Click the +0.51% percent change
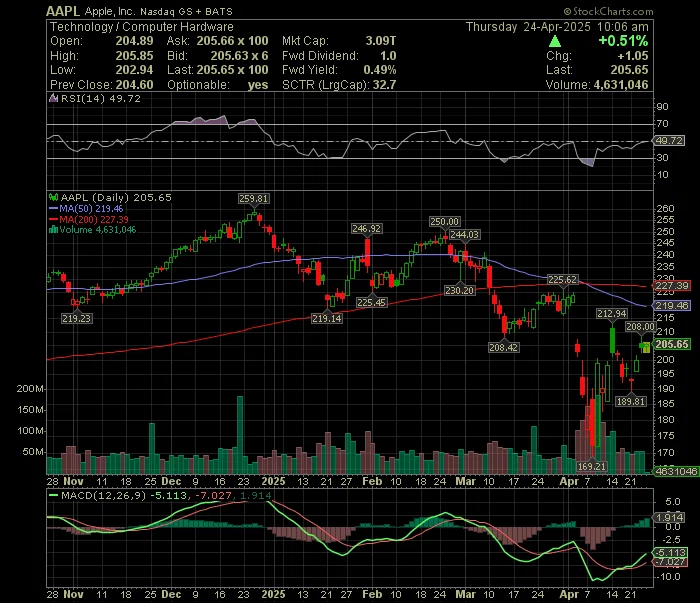This screenshot has width=700, height=603. point(623,41)
